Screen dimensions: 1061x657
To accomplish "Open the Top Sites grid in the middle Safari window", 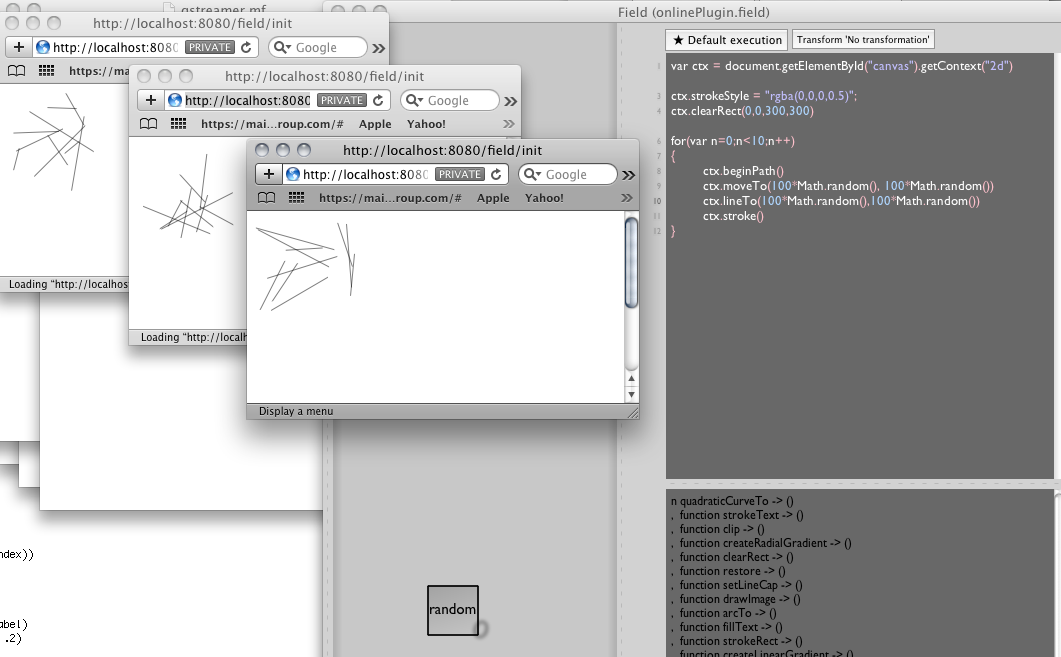I will tap(179, 124).
